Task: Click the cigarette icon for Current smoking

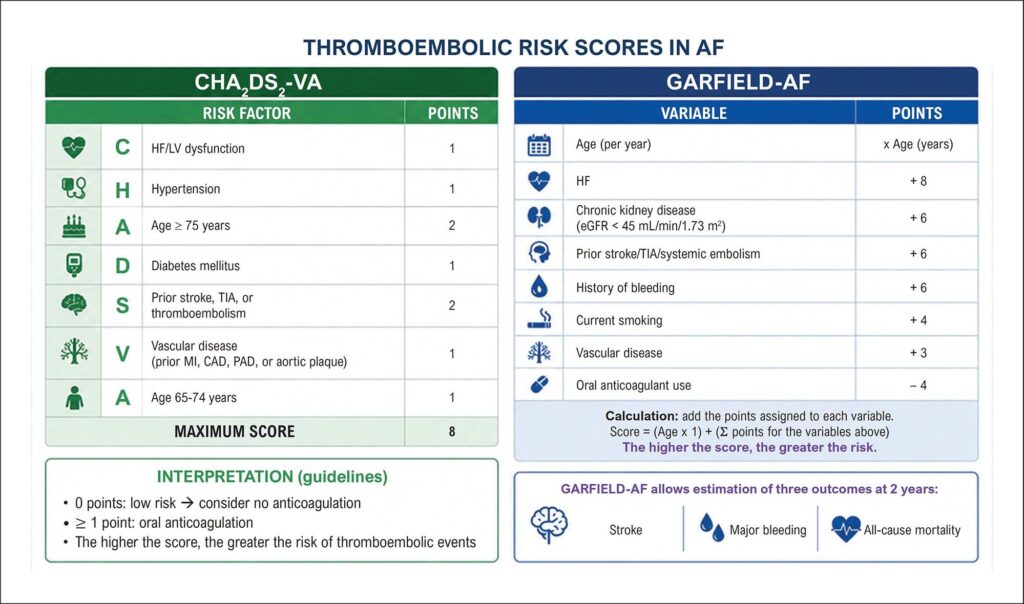Action: [539, 319]
